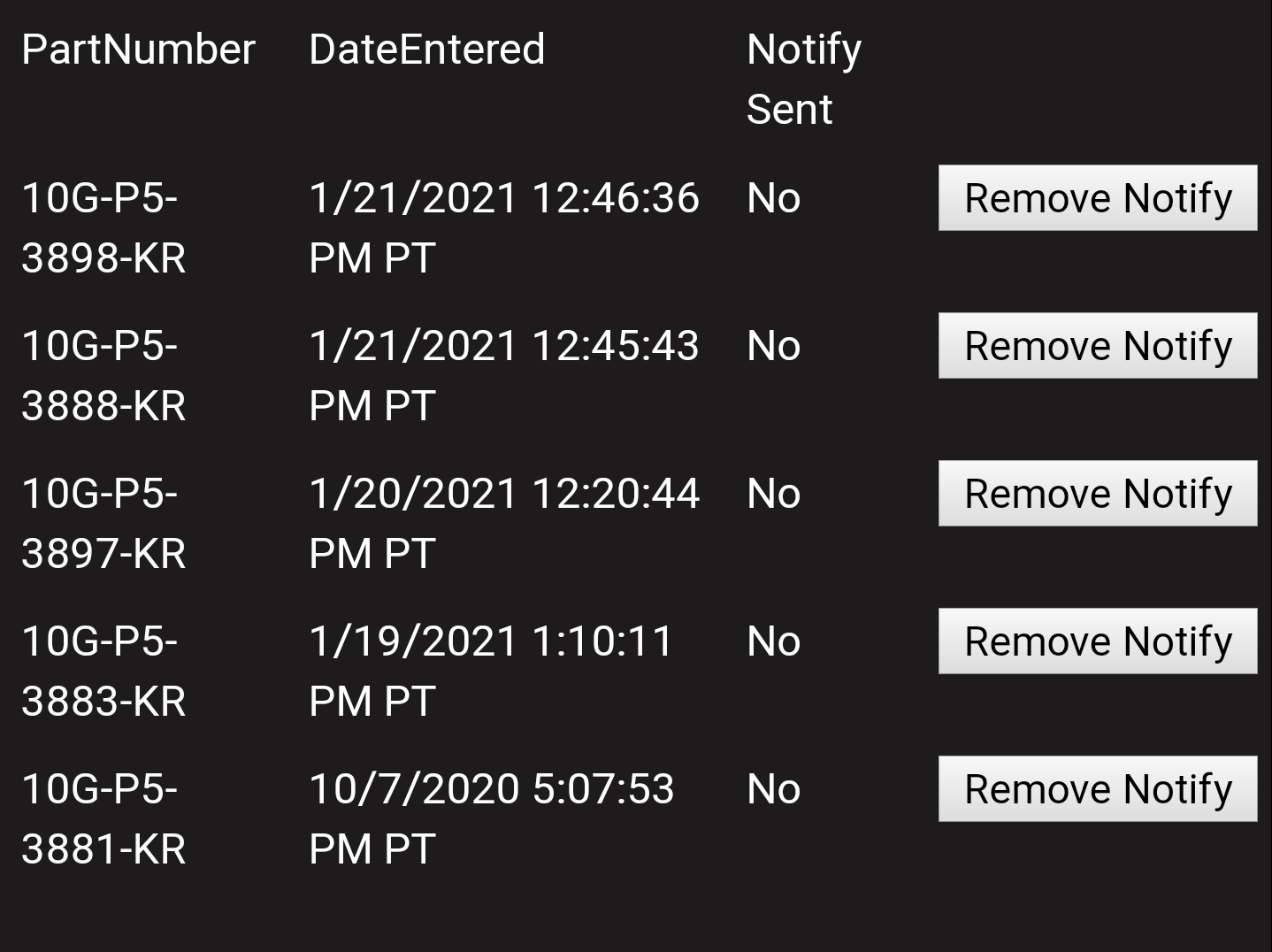Select part number 10G-P5-3898-KR text
Screen dimensions: 1272x952
103,227
